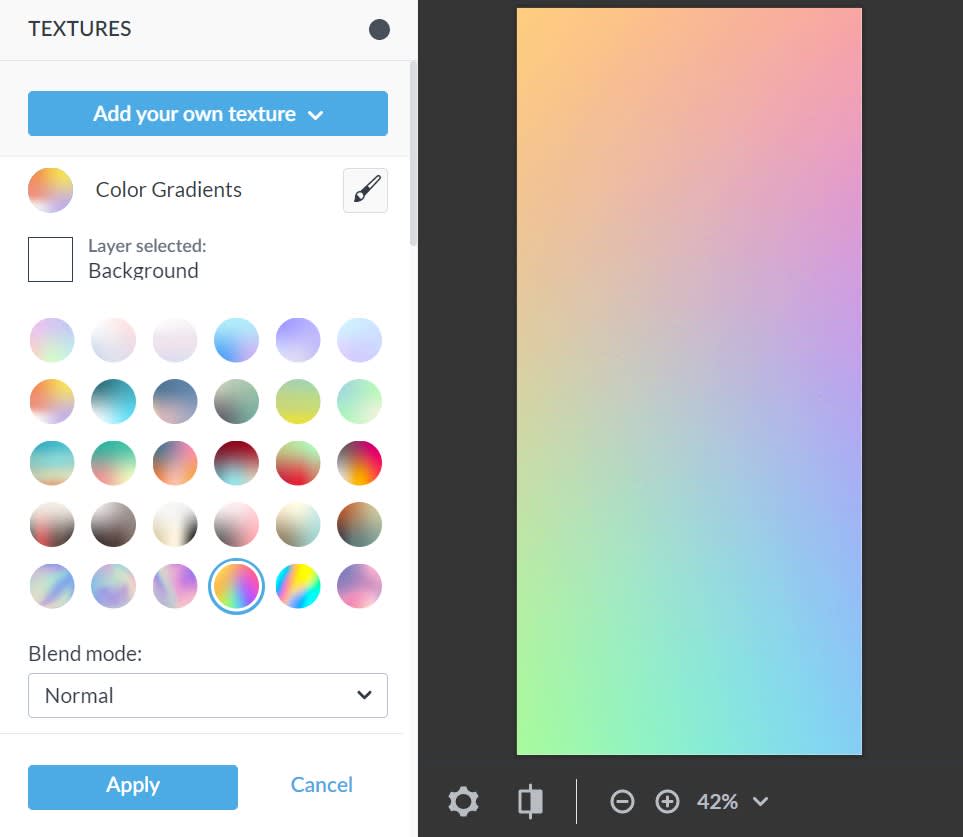Open the Color Gradients category thumbnail
The height and width of the screenshot is (837, 963).
(x=50, y=190)
